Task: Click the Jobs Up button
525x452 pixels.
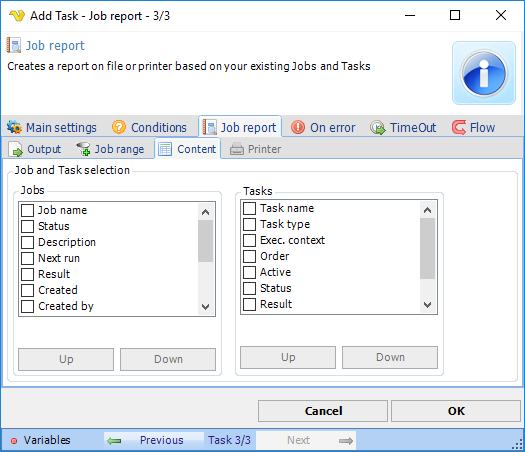Action: 66,359
